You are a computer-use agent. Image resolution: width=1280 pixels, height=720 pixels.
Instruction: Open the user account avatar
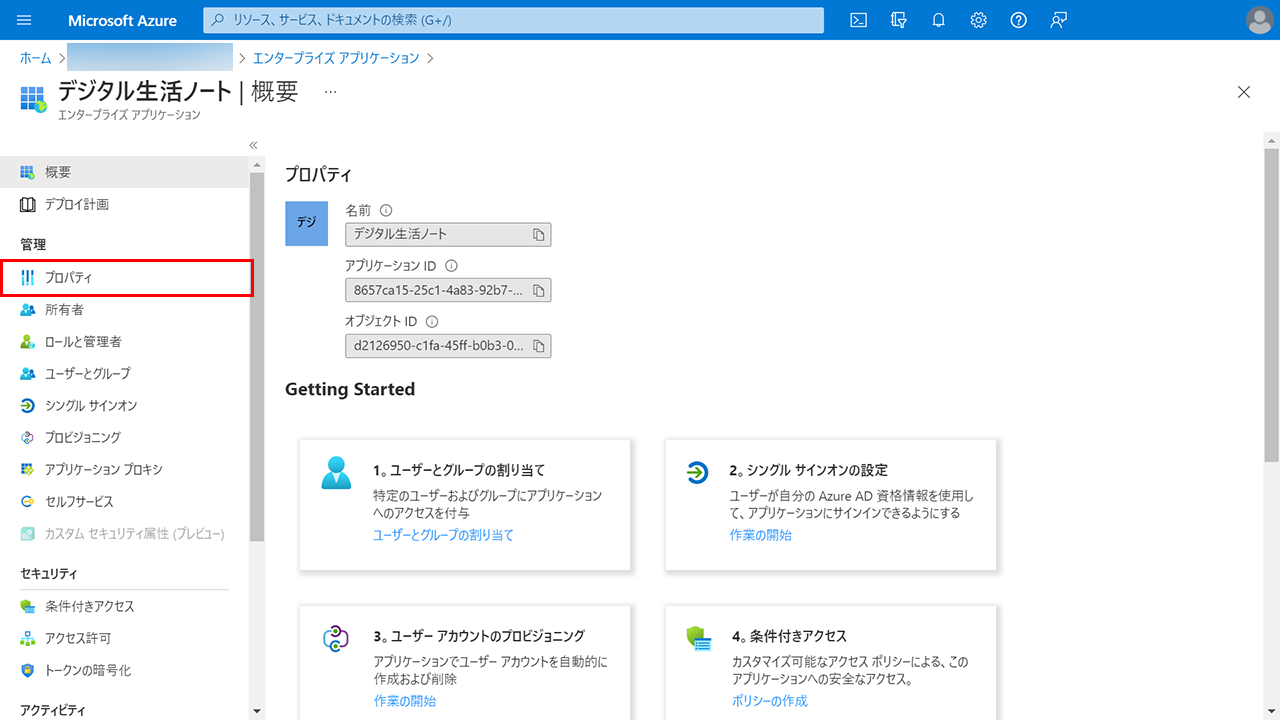(1260, 20)
